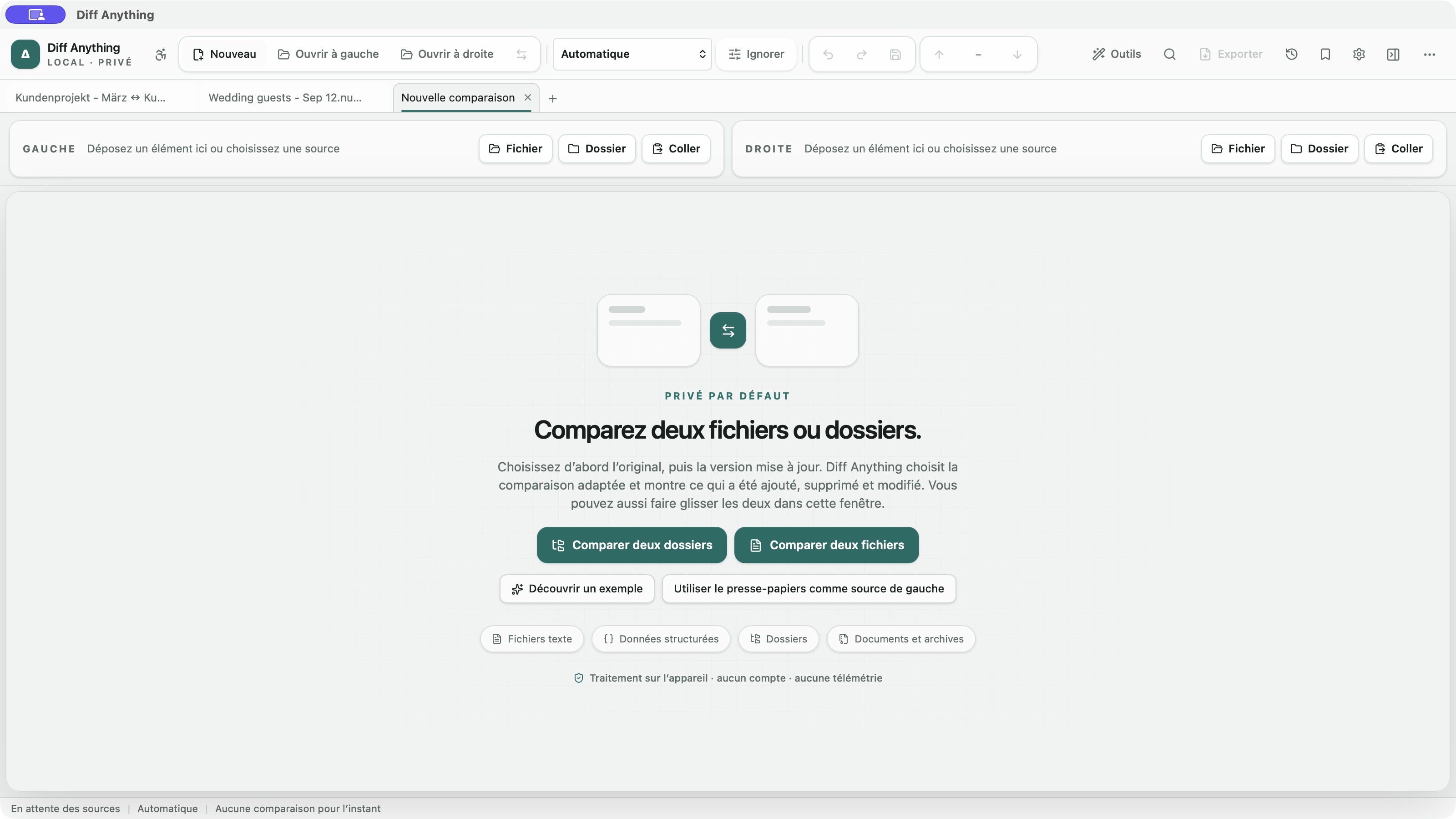Click Coller in the Droite panel

pos(1398,149)
